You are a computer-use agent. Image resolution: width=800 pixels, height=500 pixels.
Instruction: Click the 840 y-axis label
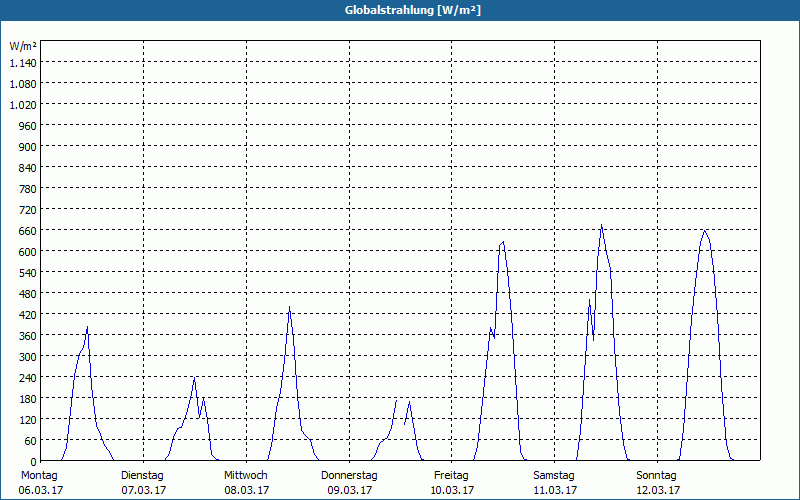(x=28, y=168)
